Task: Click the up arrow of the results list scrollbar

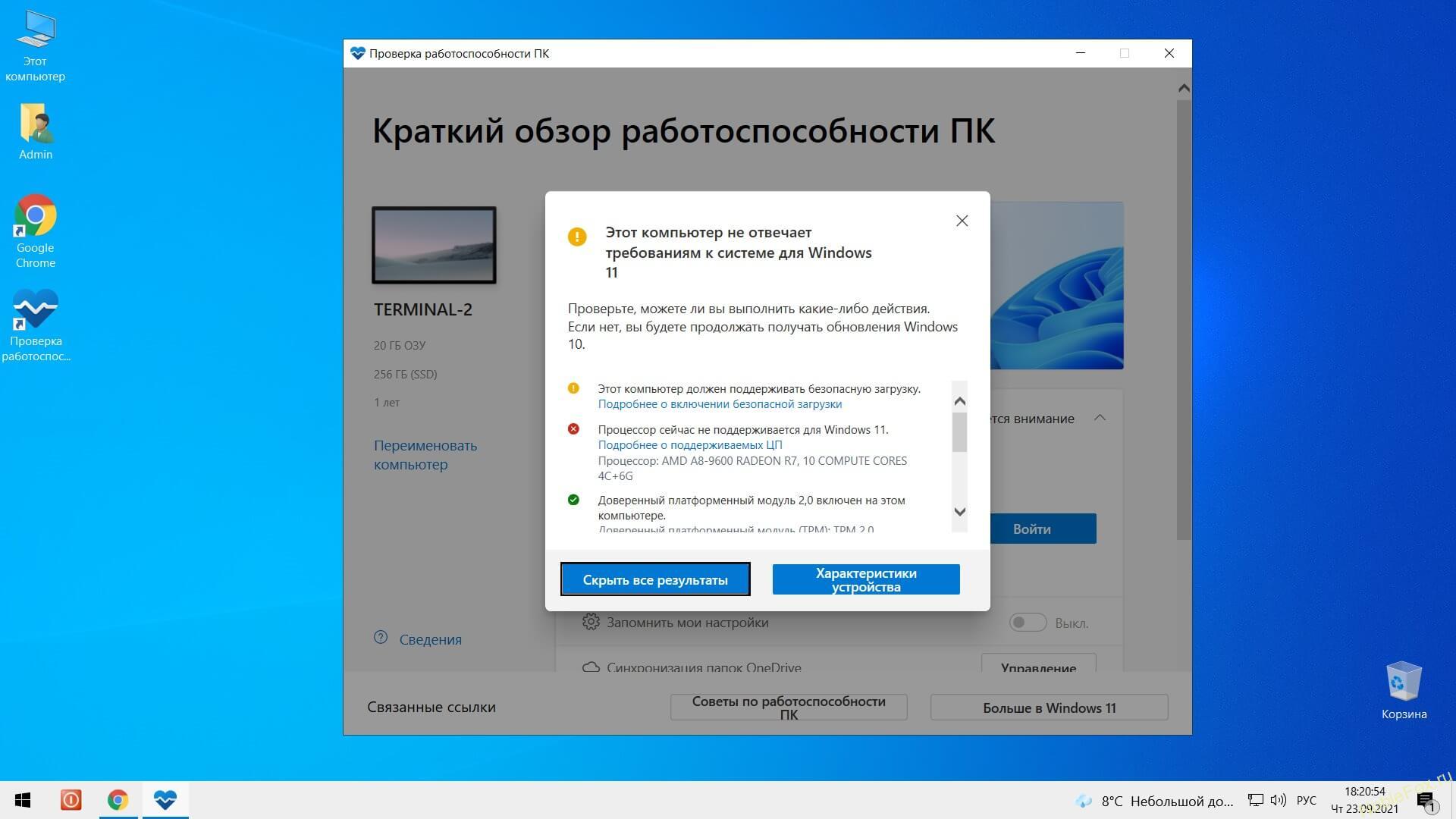Action: point(959,401)
